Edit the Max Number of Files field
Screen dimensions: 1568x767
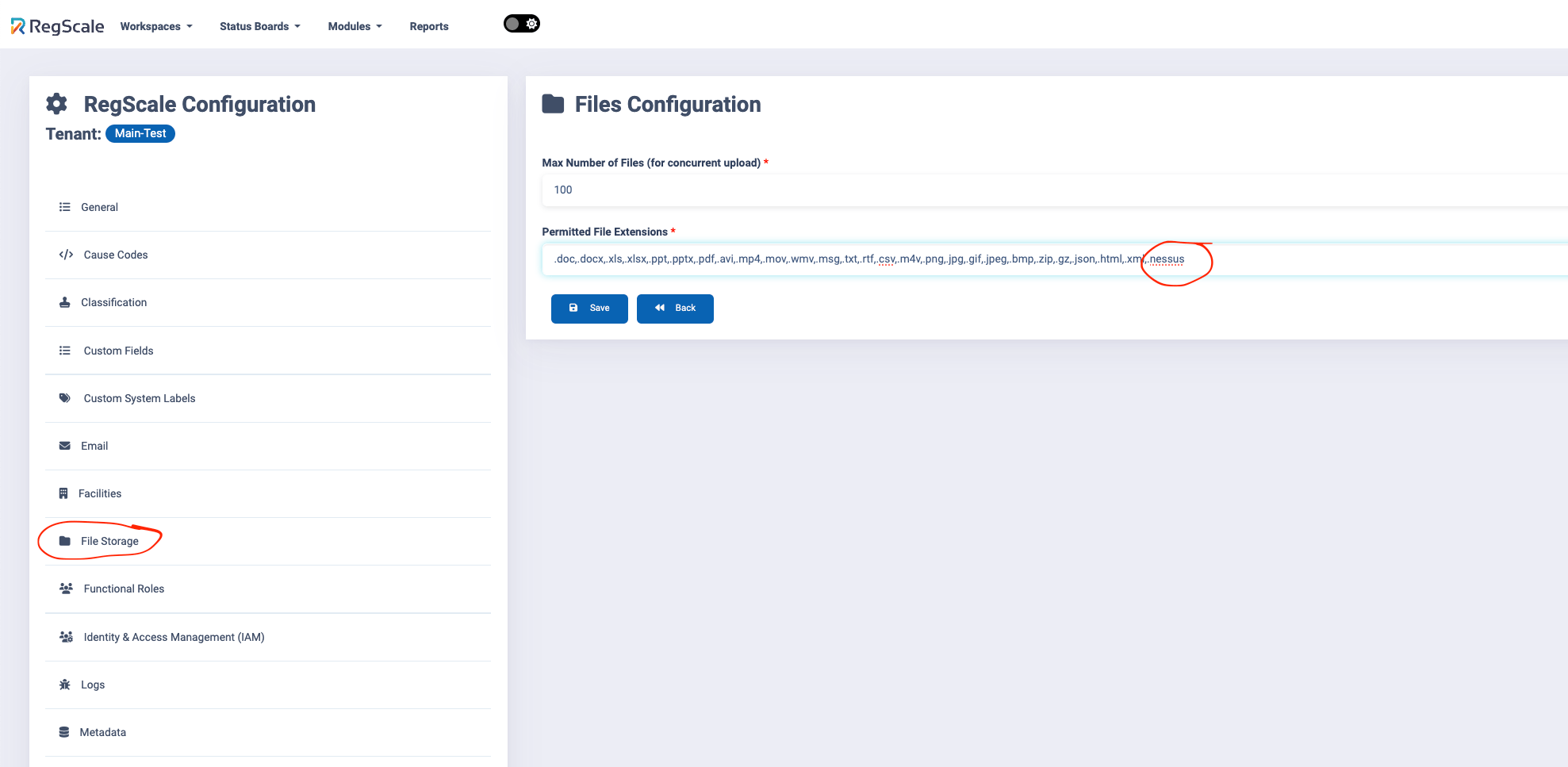pos(1055,190)
